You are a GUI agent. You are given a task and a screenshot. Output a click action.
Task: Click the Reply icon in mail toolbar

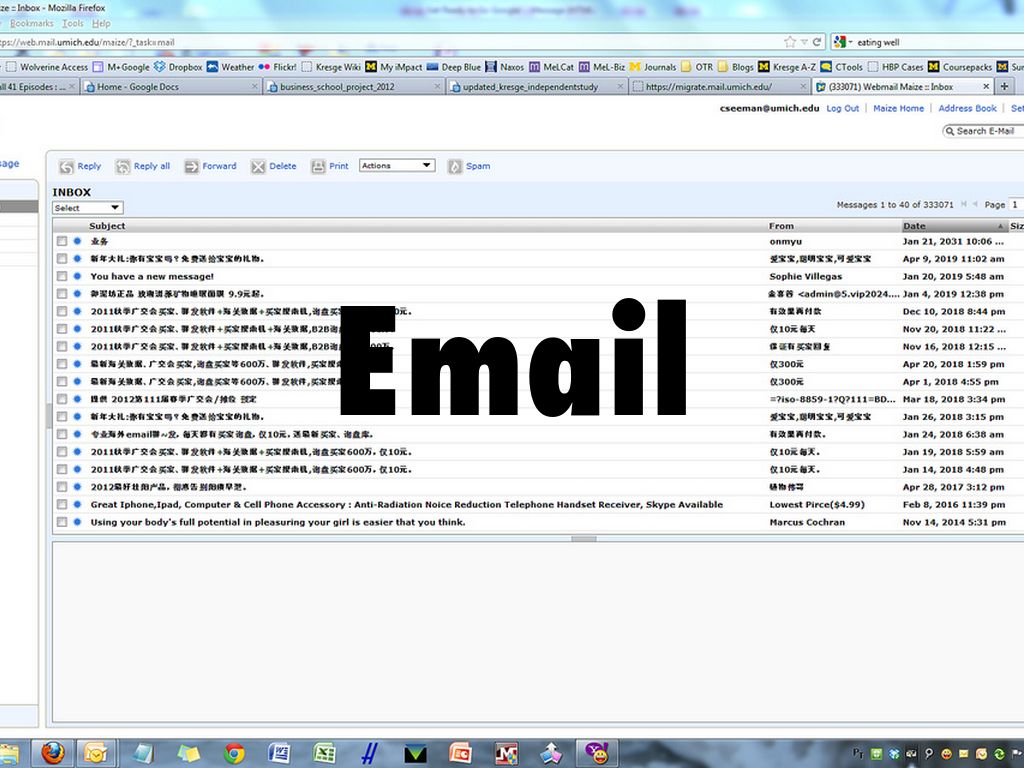pyautogui.click(x=67, y=167)
